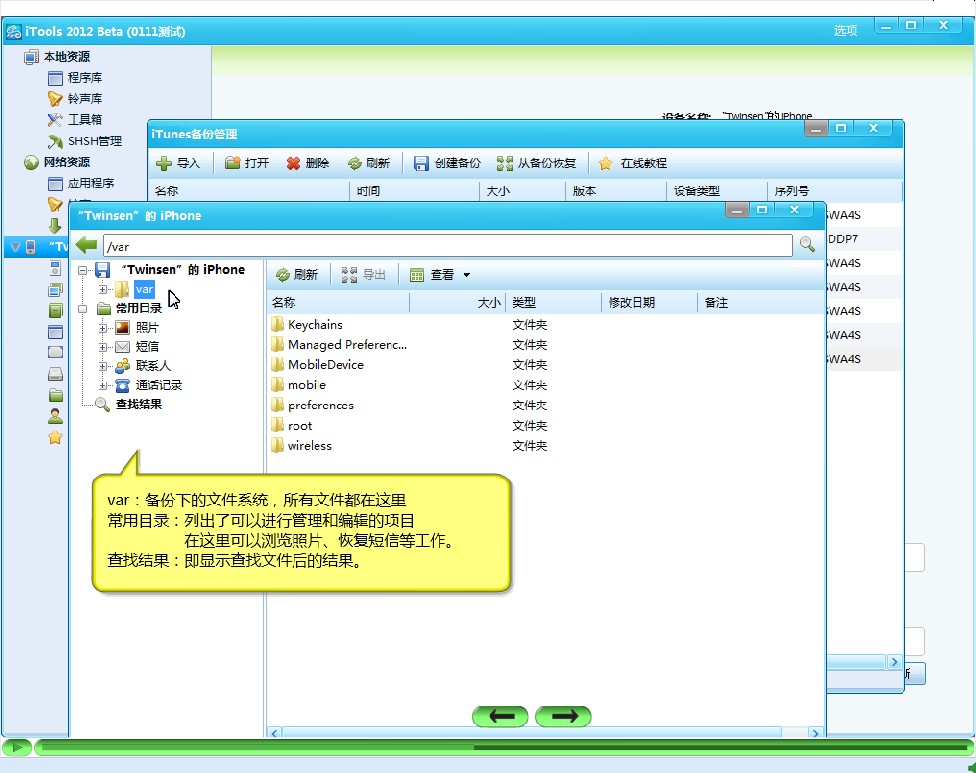
Task: Click the 刷新 refresh icon in file browser
Action: (283, 275)
